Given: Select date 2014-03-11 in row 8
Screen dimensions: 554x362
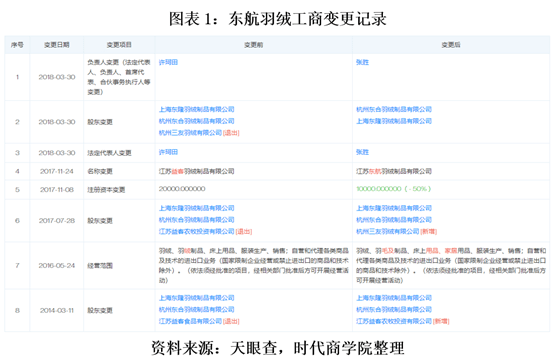Looking at the screenshot, I should [x=57, y=311].
